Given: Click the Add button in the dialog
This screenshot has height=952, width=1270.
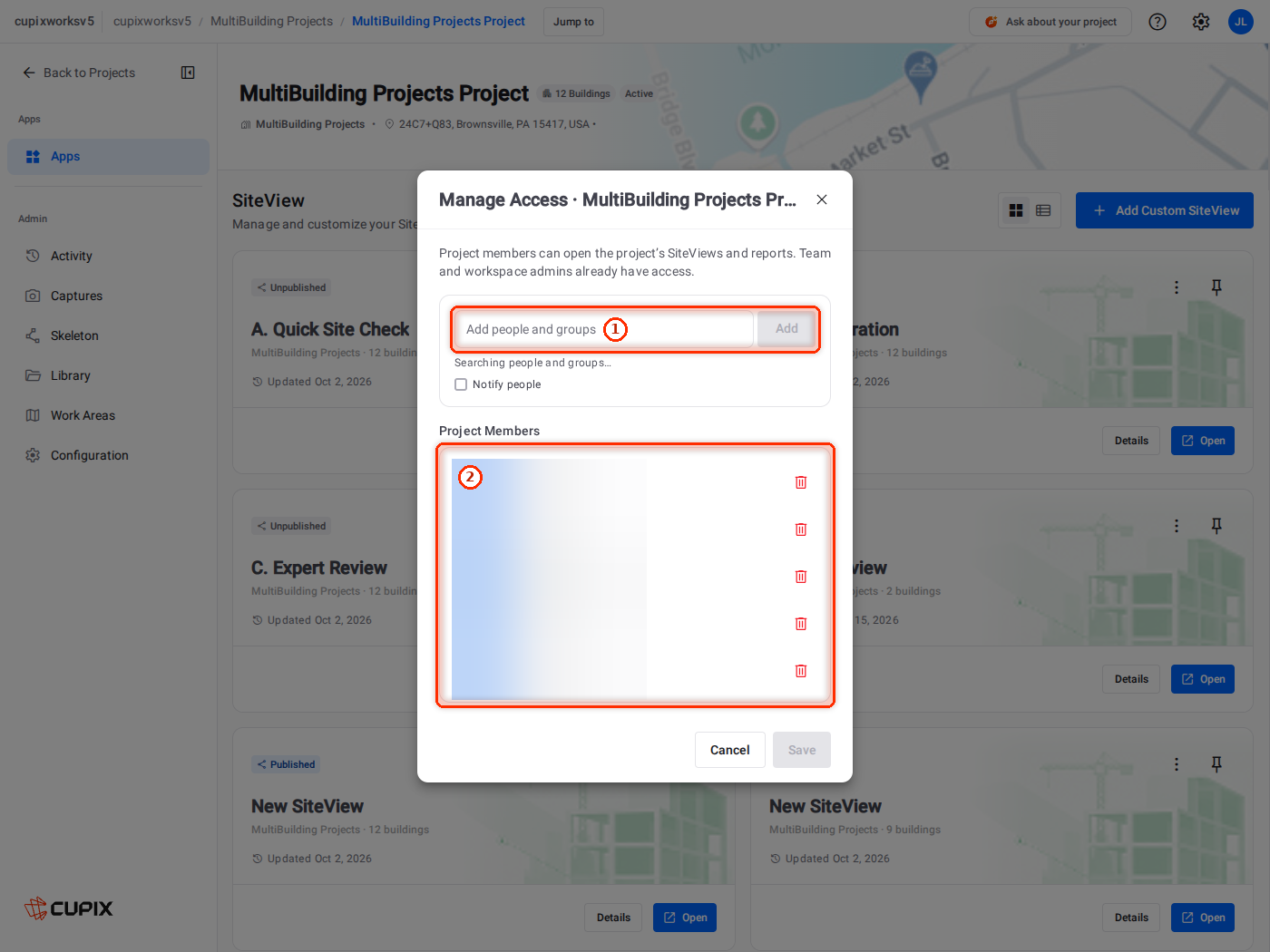Looking at the screenshot, I should coord(786,329).
